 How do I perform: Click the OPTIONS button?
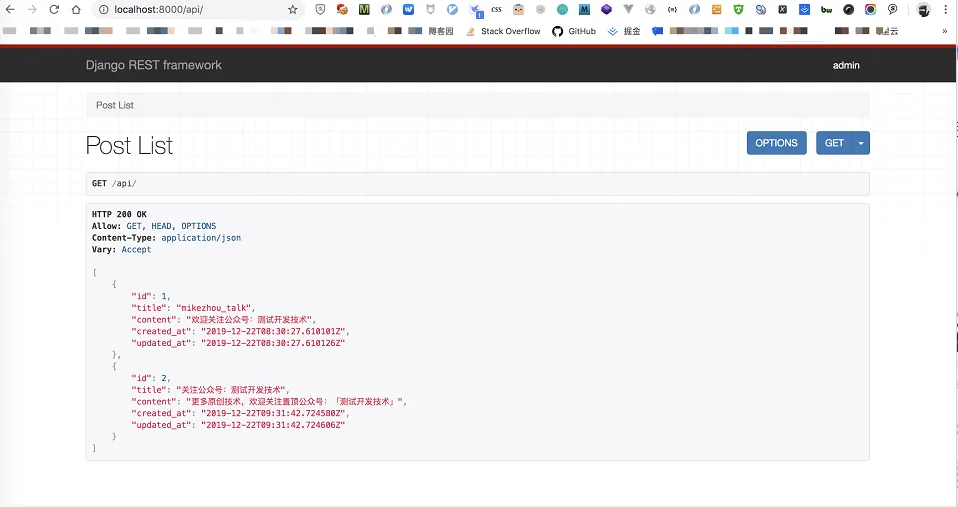[x=777, y=143]
